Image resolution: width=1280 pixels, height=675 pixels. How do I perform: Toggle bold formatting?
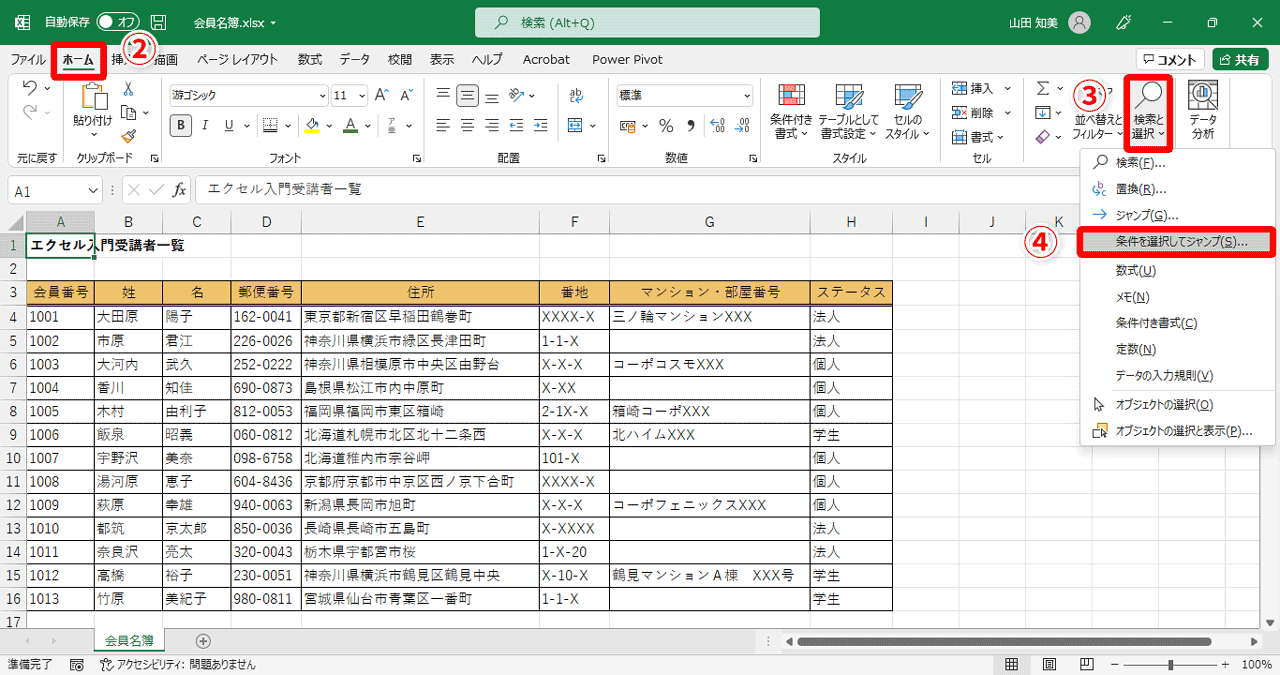180,126
